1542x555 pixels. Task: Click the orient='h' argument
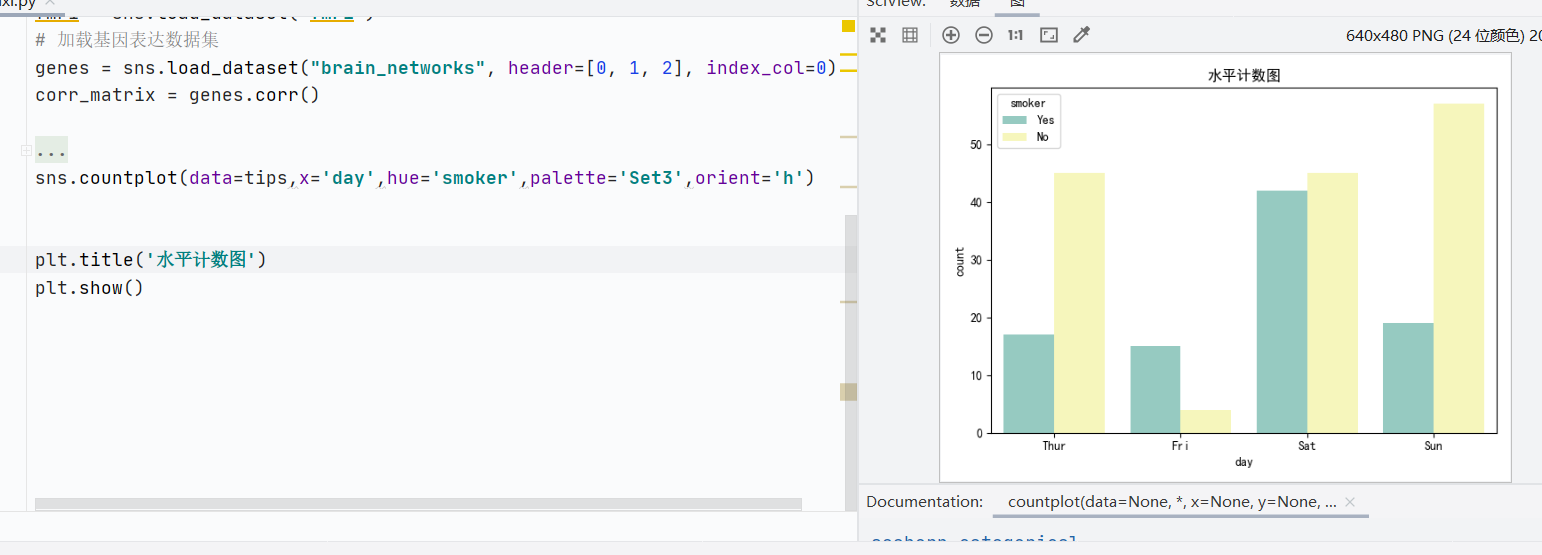[x=750, y=179]
